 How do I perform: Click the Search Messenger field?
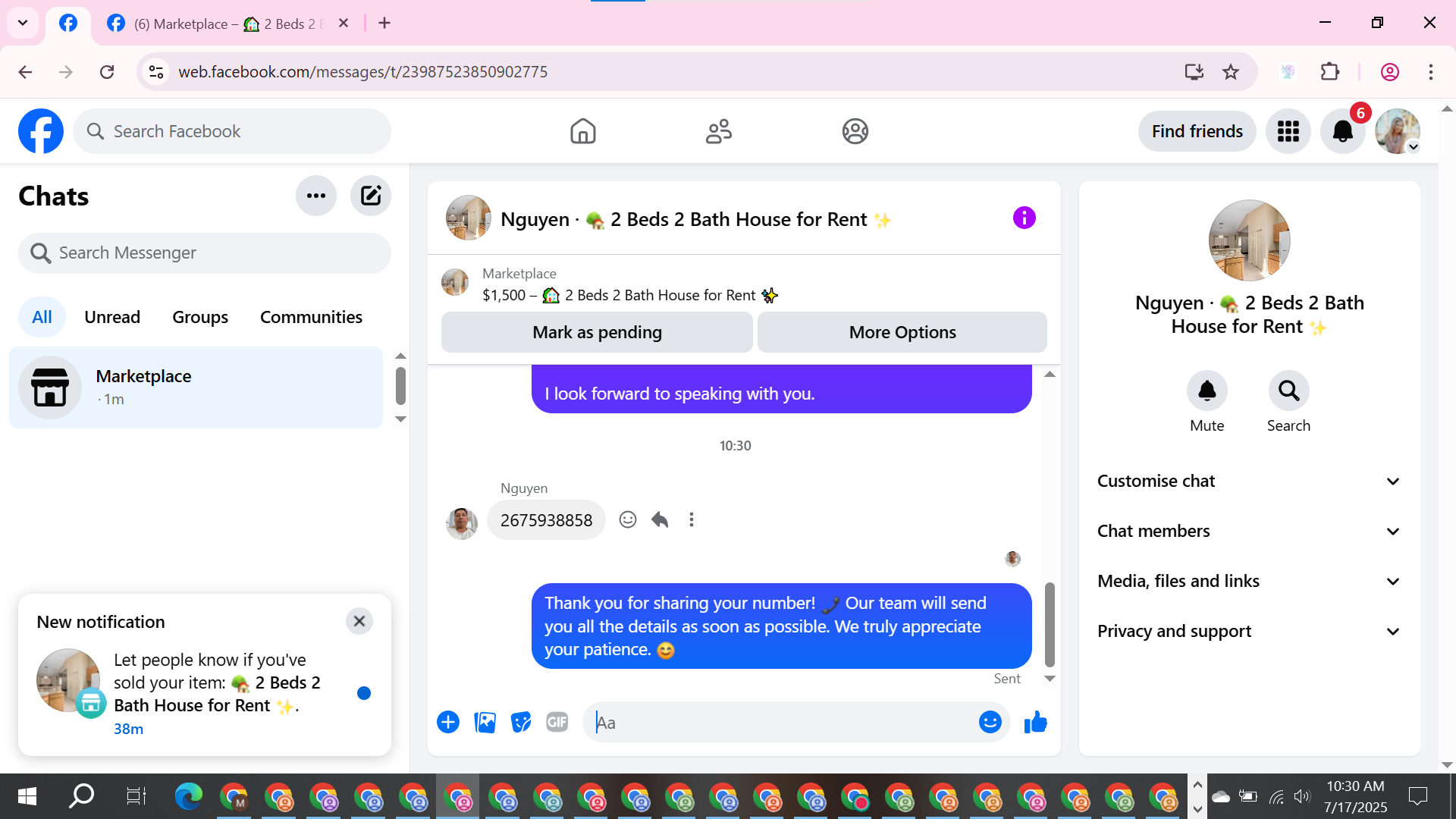tap(205, 253)
